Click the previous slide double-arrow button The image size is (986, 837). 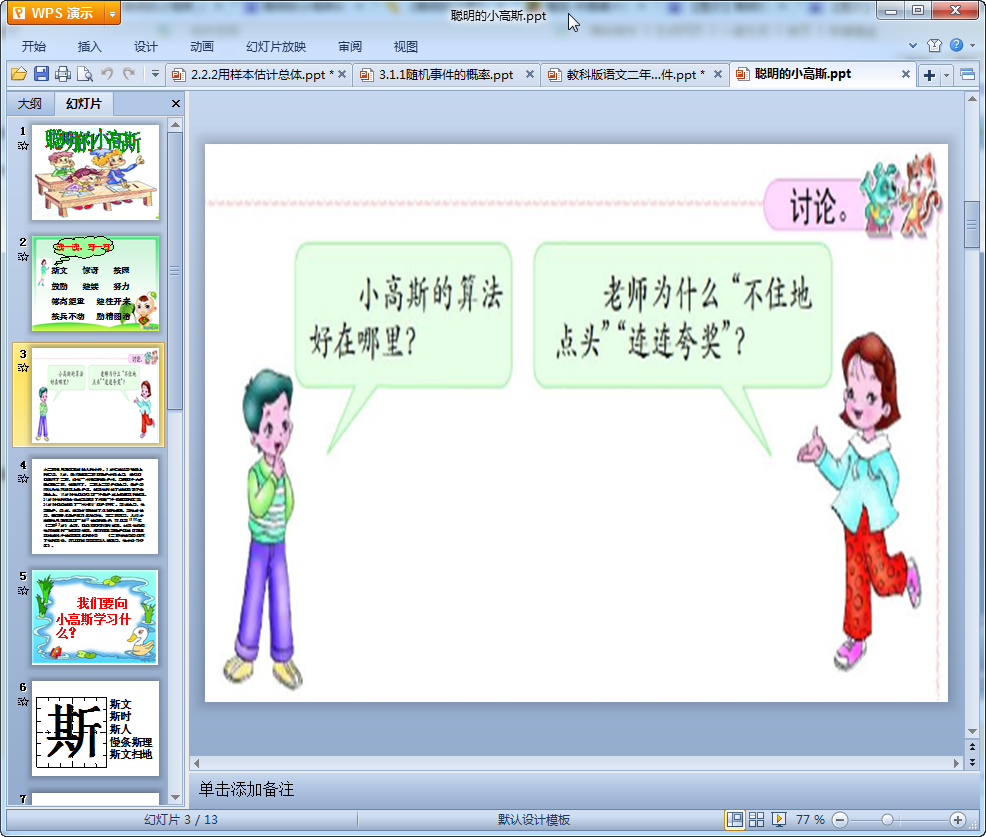[972, 746]
